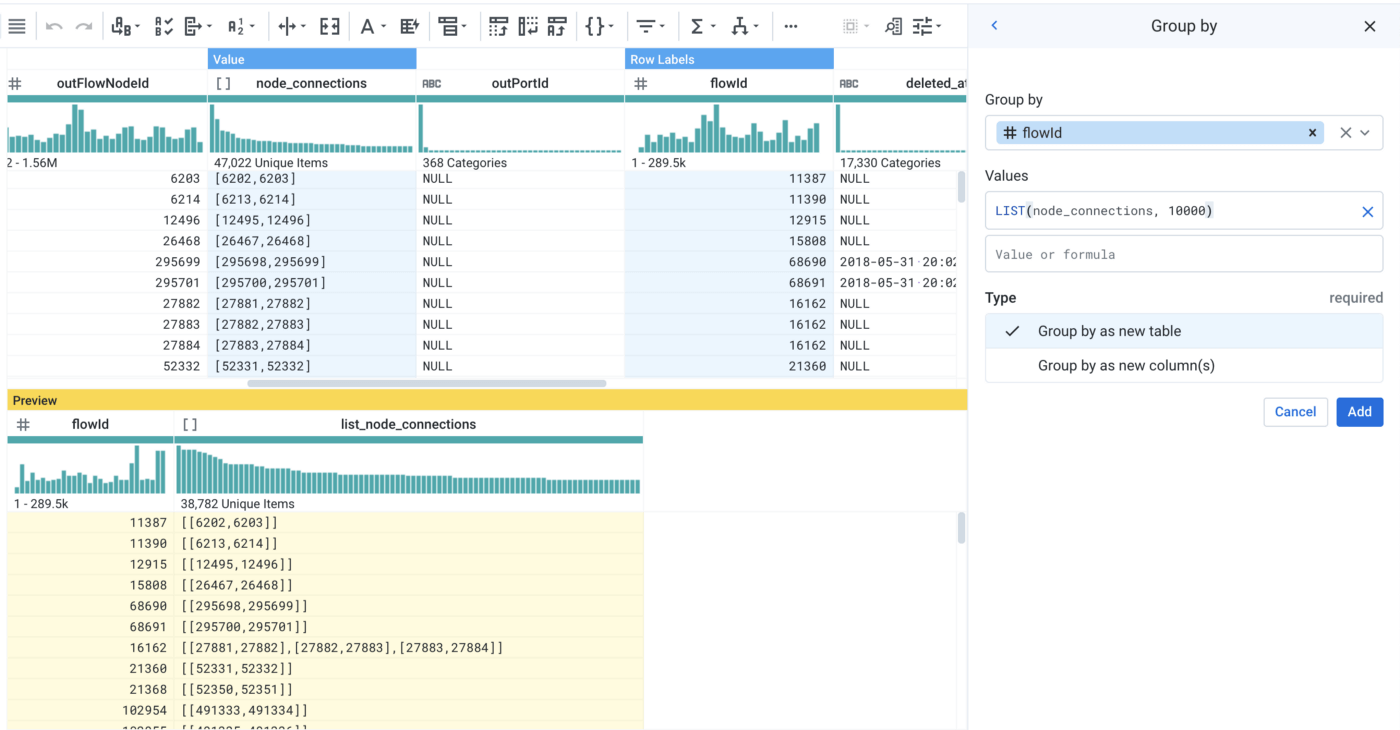Click the bracketed arrows merge icon
The width and height of the screenshot is (1400, 730).
330,27
